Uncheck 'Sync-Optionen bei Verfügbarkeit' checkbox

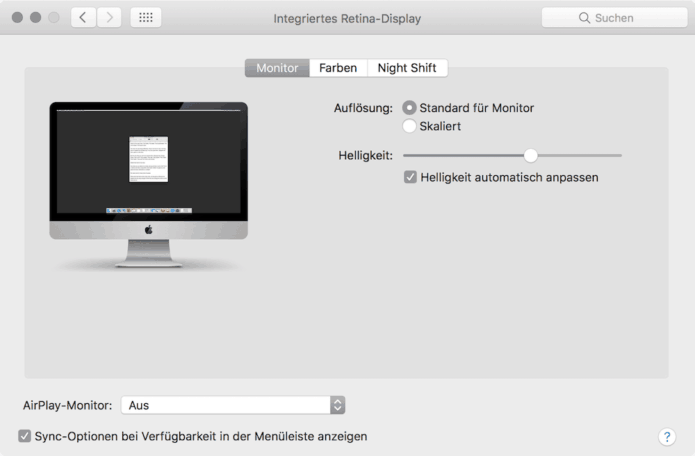pos(25,436)
